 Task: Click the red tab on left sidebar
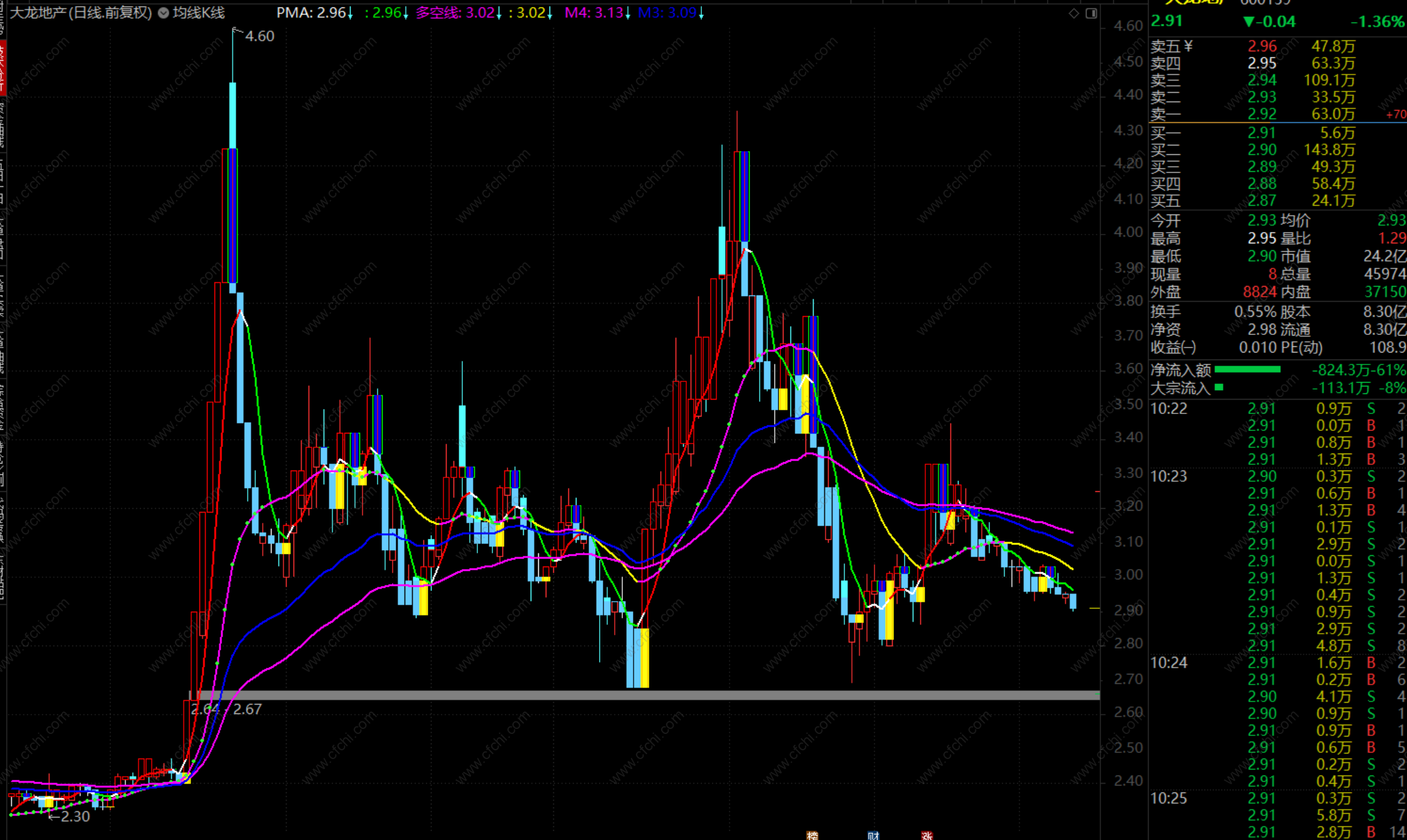coord(3,69)
